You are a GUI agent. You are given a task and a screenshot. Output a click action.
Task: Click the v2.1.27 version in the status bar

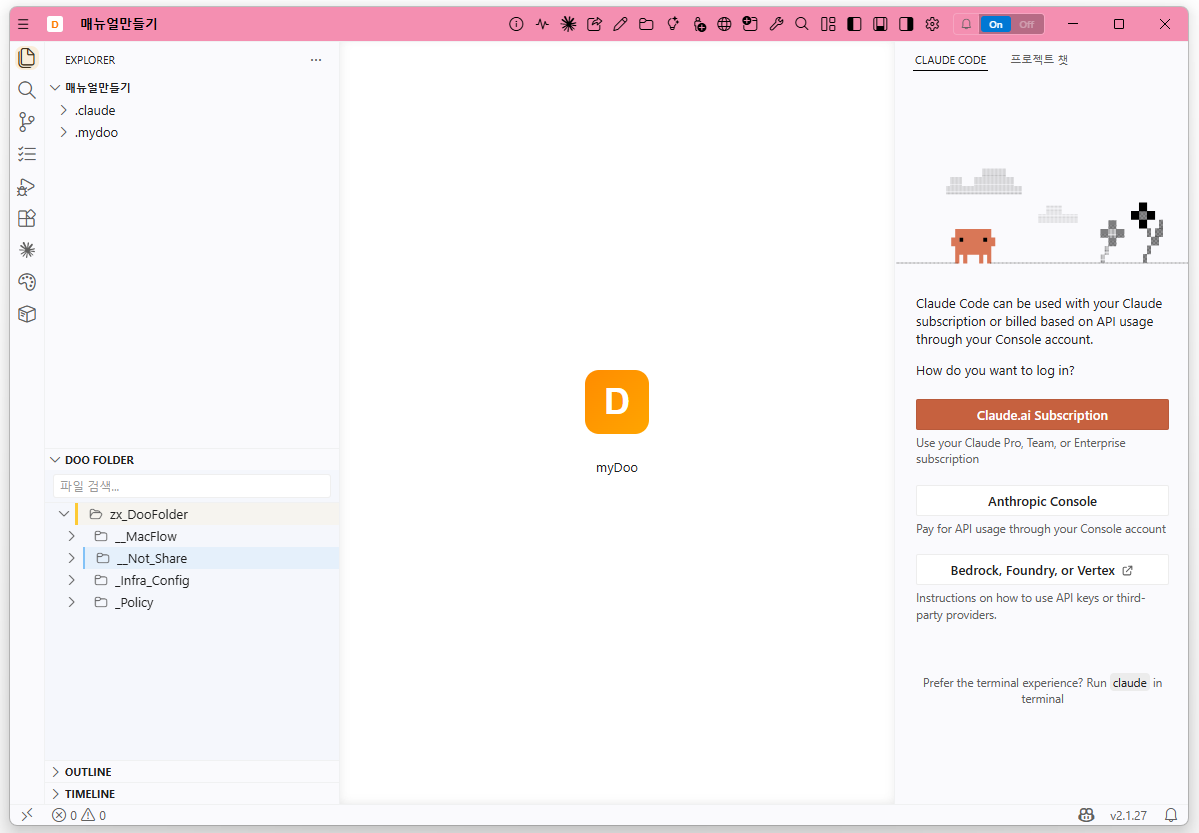coord(1129,815)
